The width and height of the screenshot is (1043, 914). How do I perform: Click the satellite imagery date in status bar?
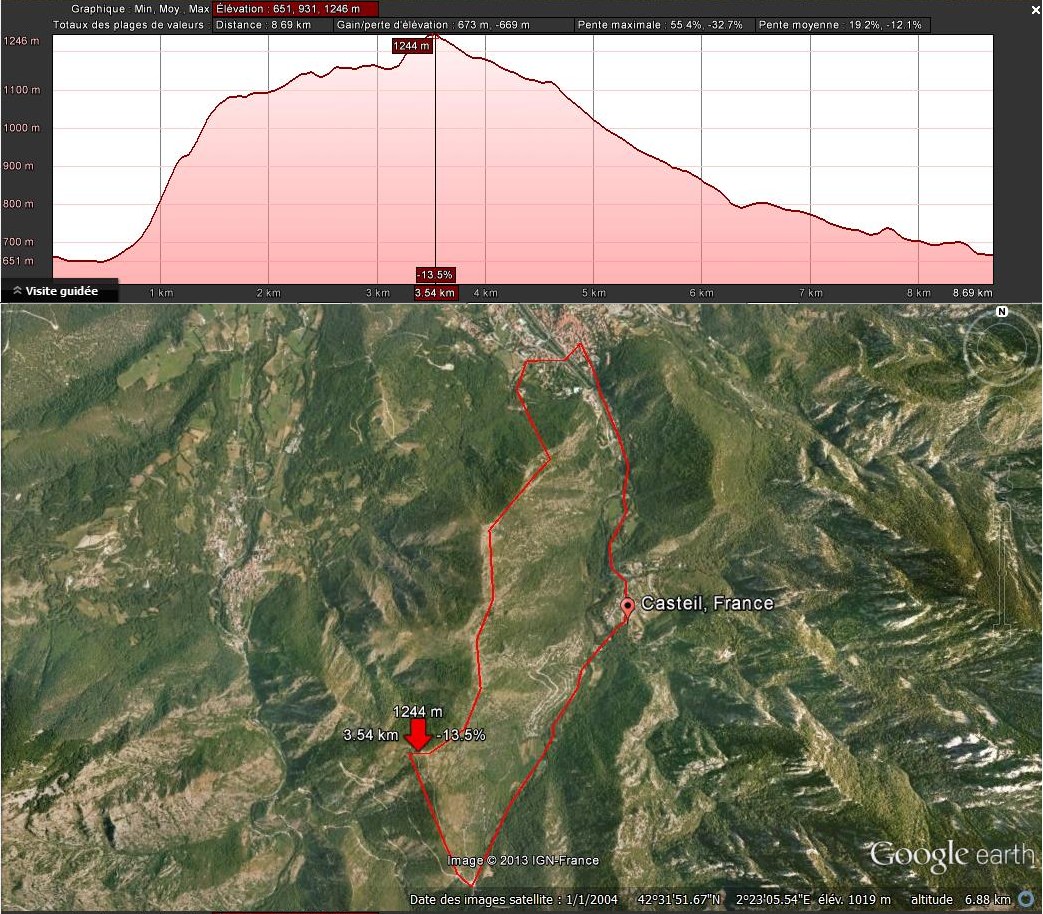pos(513,900)
